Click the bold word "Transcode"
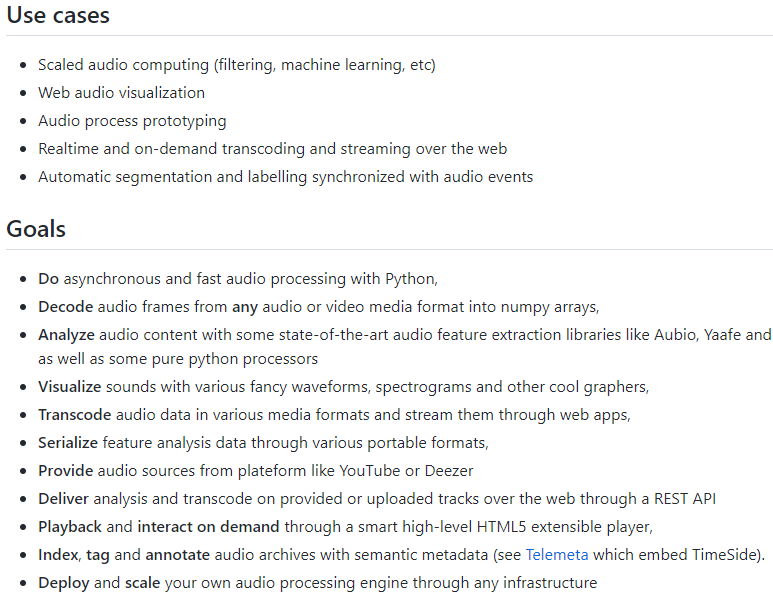This screenshot has height=614, width=773. pyautogui.click(x=75, y=414)
